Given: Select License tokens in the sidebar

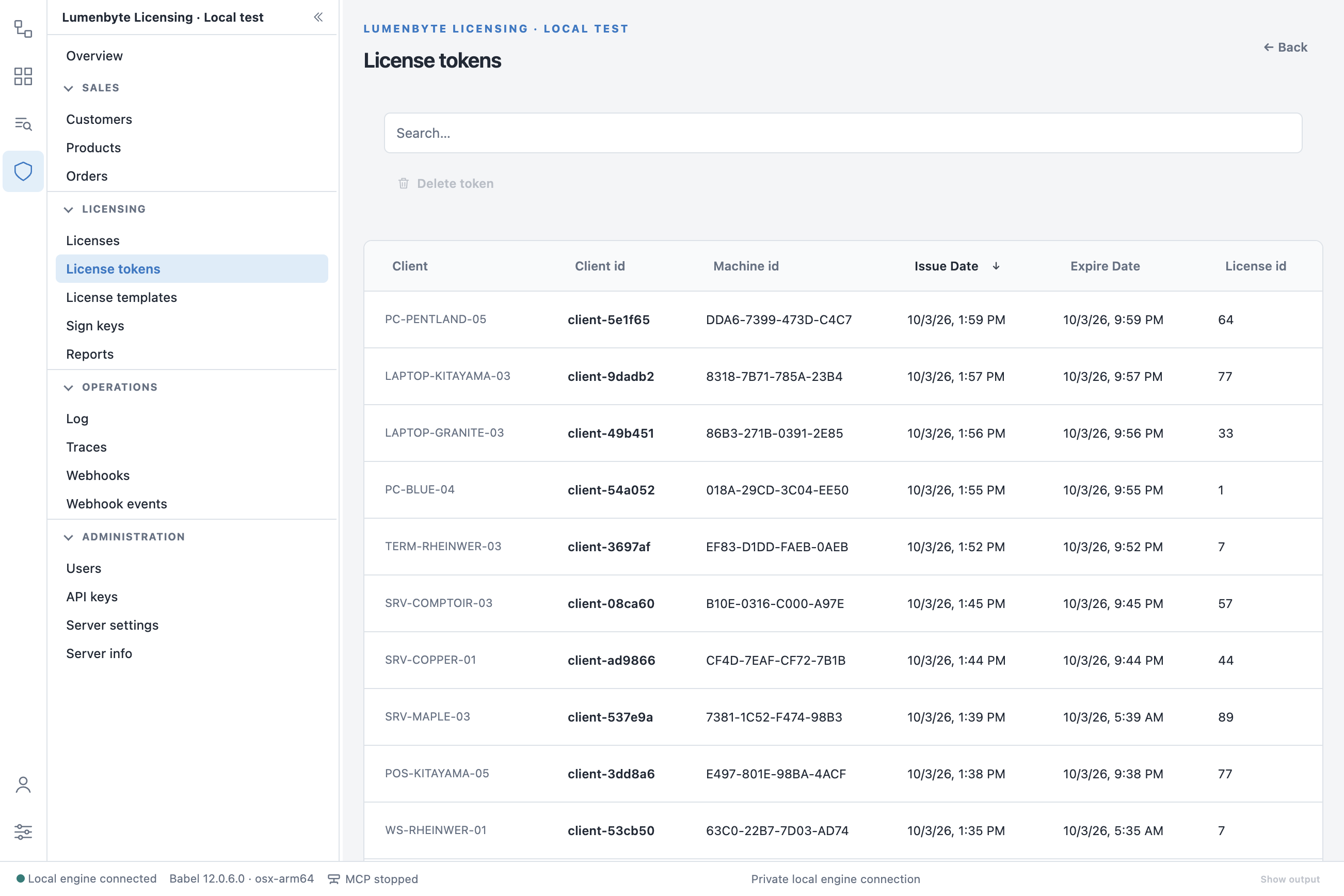Looking at the screenshot, I should [x=192, y=268].
